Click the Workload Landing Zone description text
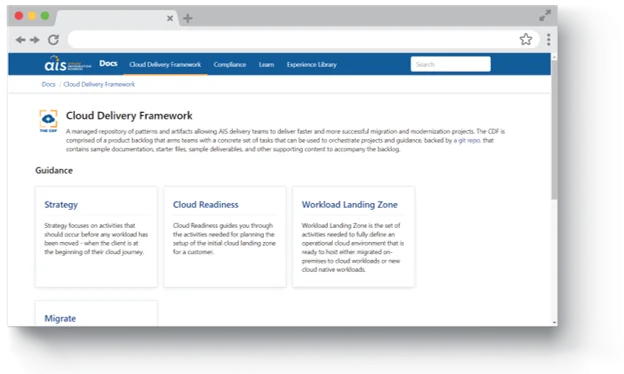This screenshot has height=374, width=624. [353, 247]
